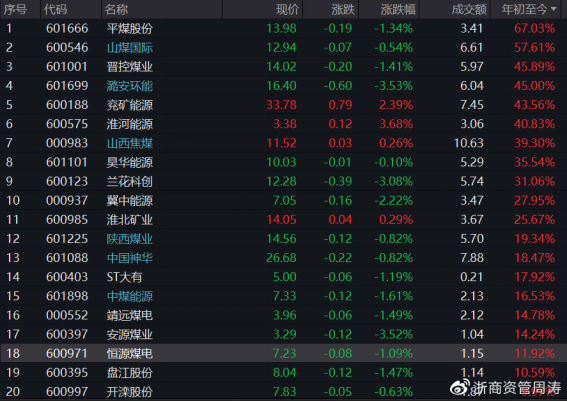Click the 3.68% change of 淮河能源
This screenshot has width=567, height=402.
click(396, 124)
